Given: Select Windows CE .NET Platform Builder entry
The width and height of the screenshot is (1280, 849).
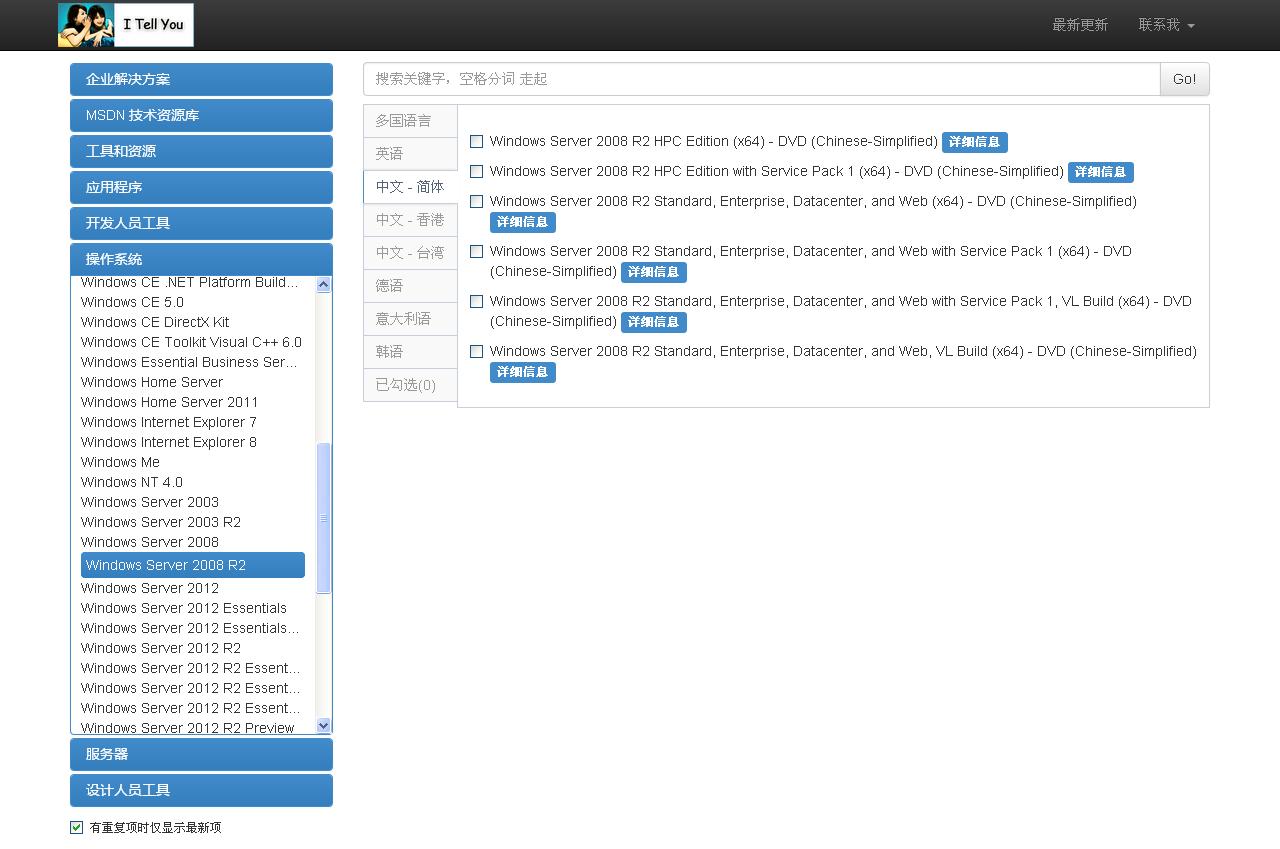Looking at the screenshot, I should point(190,282).
